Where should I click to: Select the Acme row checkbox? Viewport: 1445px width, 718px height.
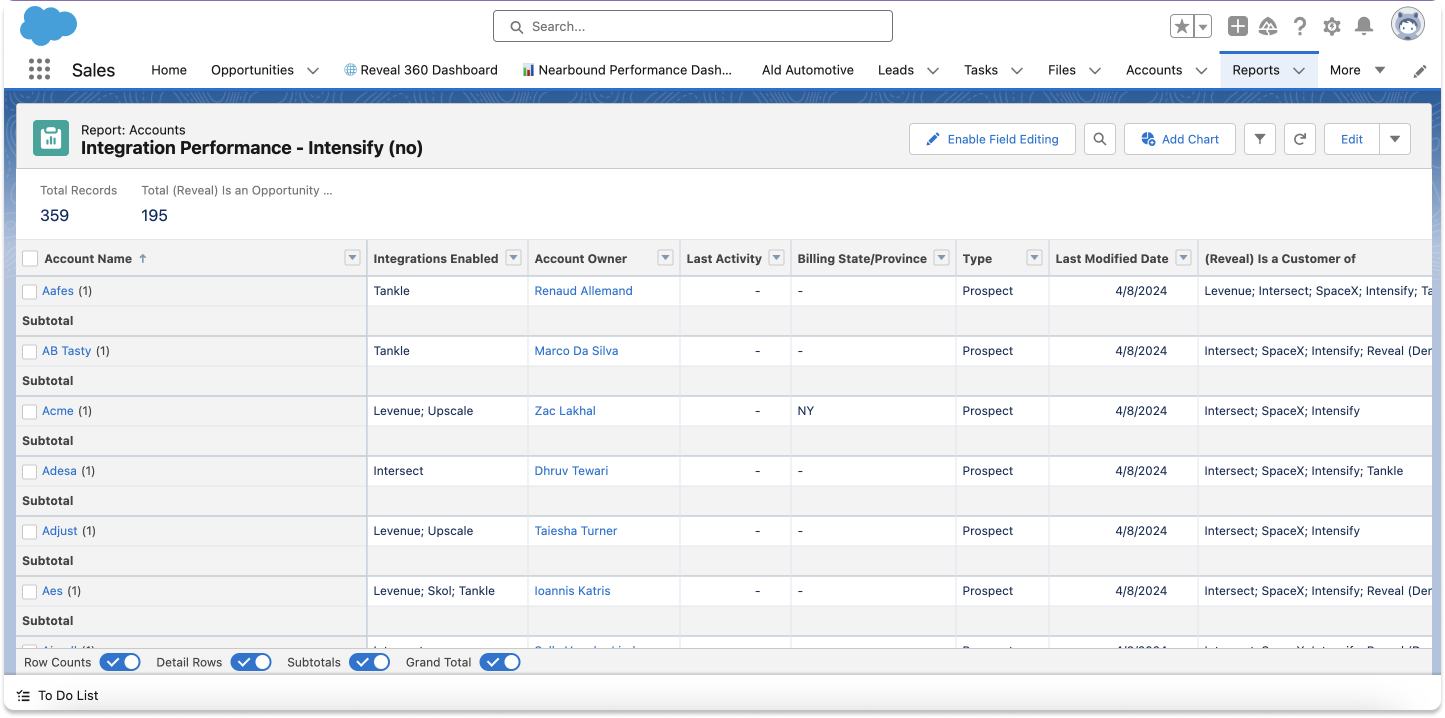(x=30, y=411)
